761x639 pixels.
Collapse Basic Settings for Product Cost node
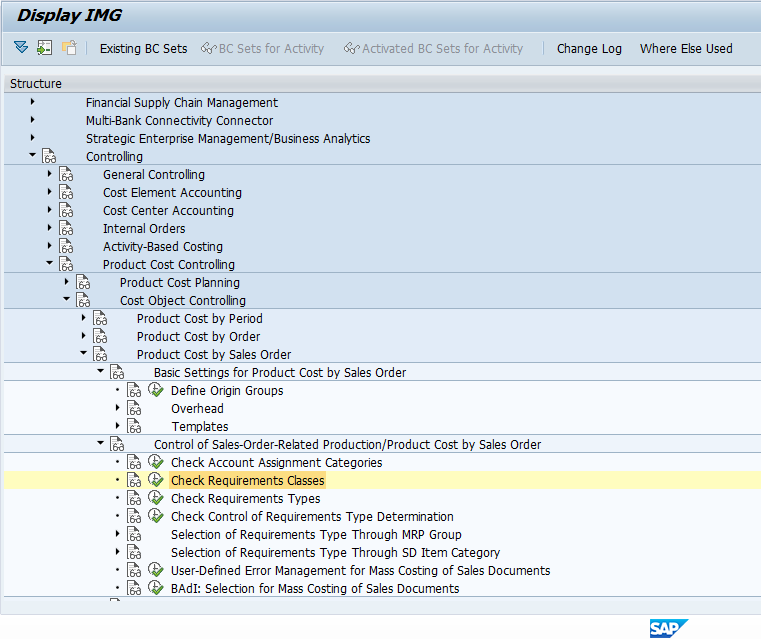pos(100,371)
